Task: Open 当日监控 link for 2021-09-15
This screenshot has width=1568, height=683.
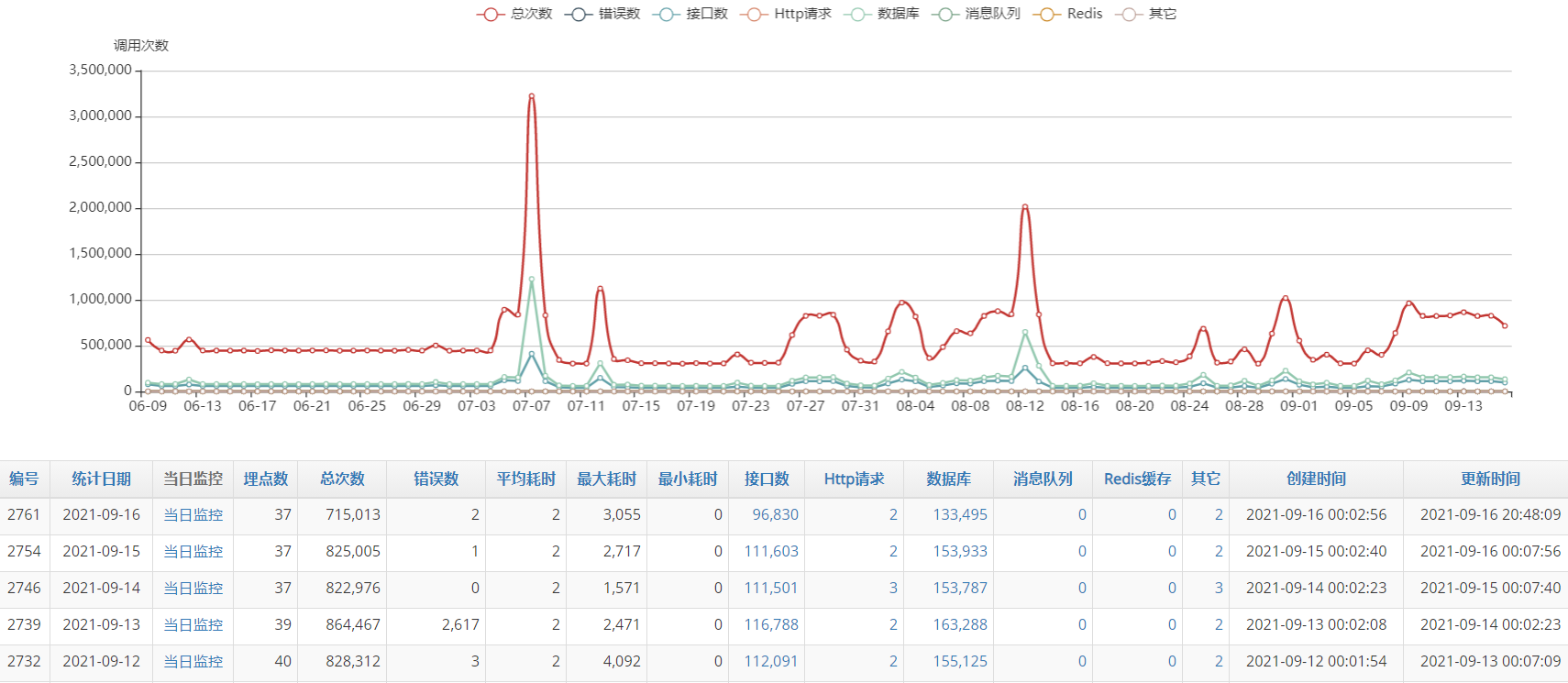Action: [x=193, y=552]
